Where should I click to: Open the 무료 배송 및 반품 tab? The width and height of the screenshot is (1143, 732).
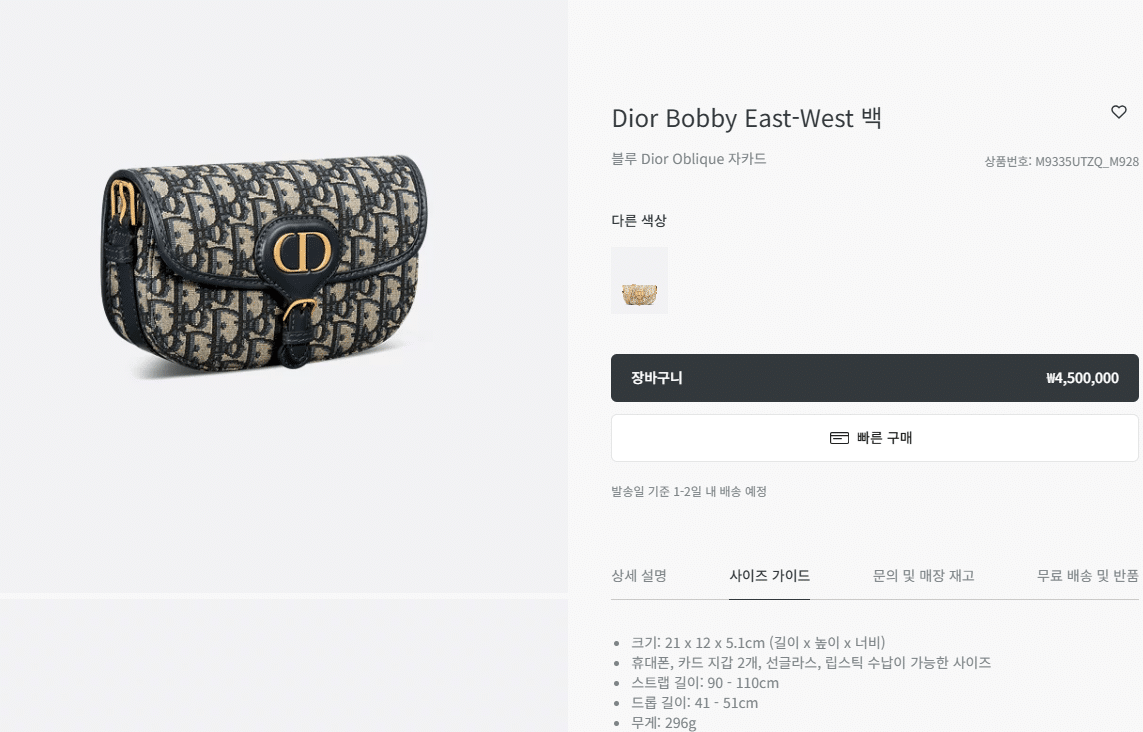point(1087,575)
